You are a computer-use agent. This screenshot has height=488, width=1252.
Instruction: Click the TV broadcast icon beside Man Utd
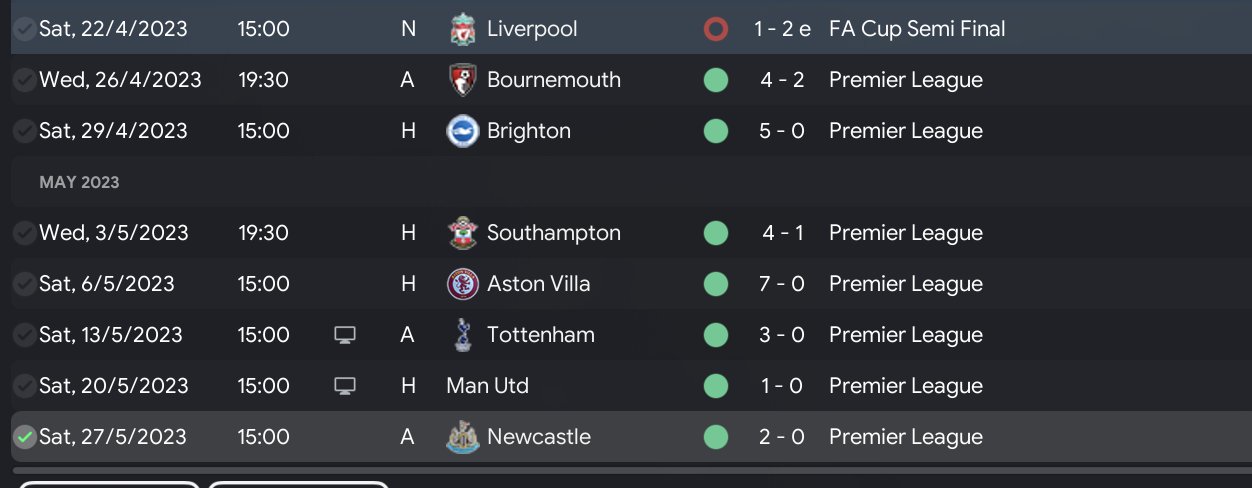click(345, 386)
